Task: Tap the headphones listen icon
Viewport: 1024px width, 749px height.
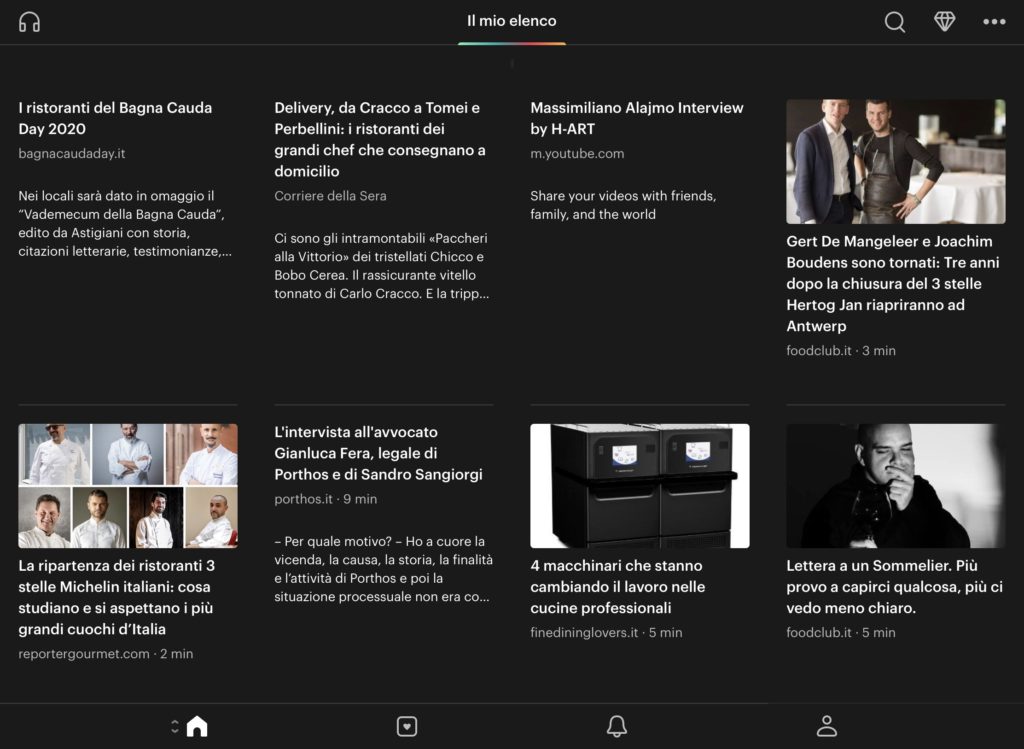Action: (x=30, y=22)
